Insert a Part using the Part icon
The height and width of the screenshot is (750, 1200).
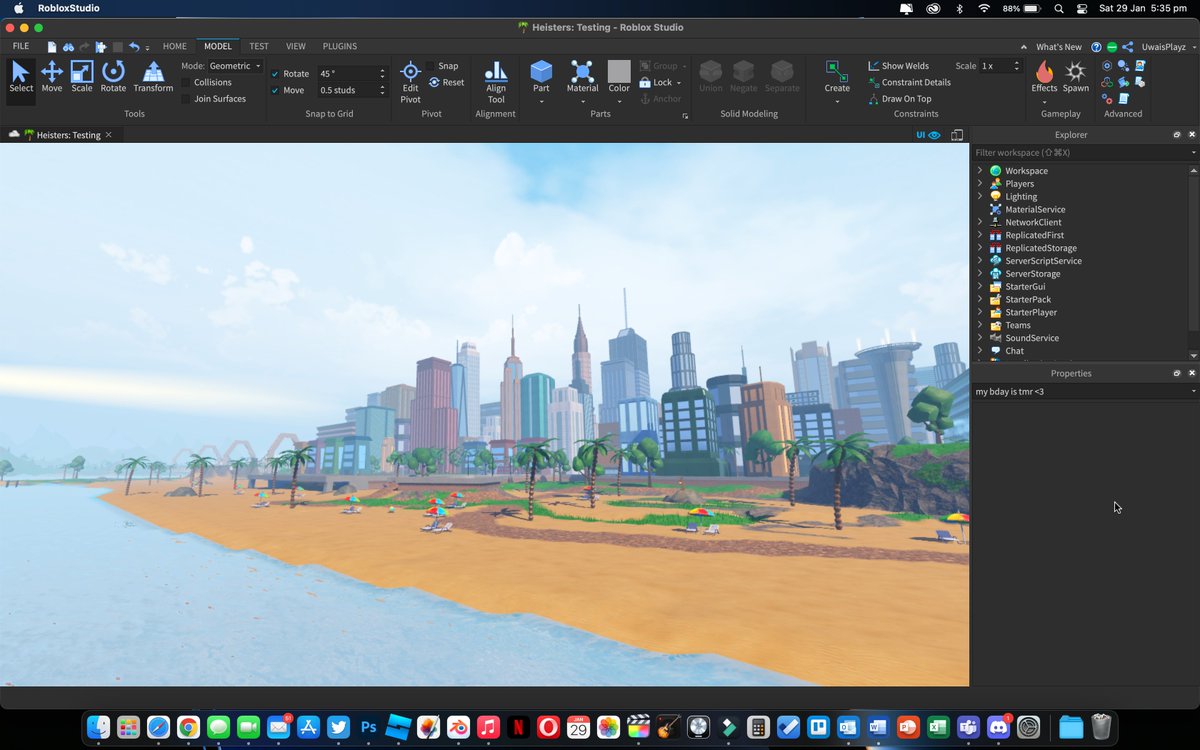[x=541, y=76]
